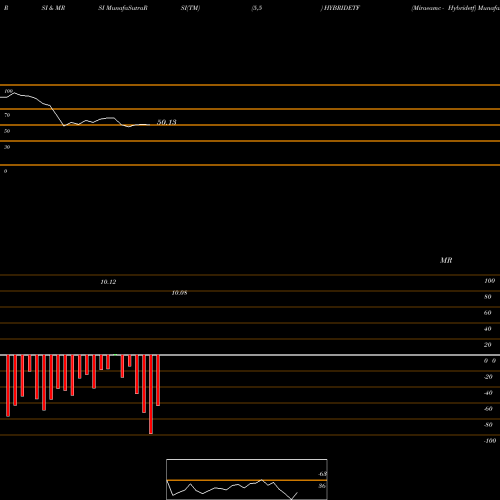Viewport: 500px width, 500px height.
Task: Click the SI(TM) header text
Action: click(x=190, y=8)
